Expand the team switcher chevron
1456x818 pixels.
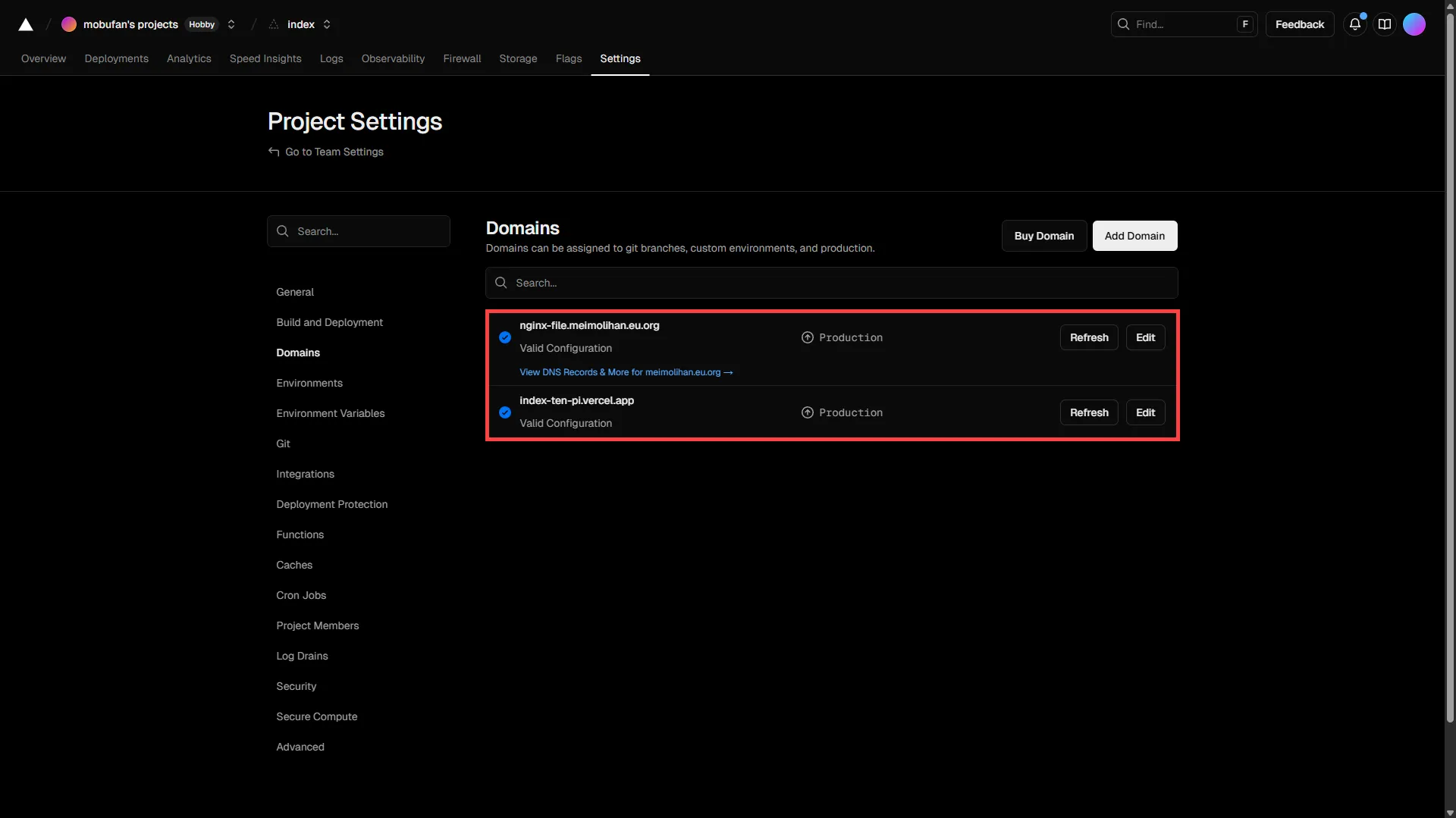[x=231, y=24]
